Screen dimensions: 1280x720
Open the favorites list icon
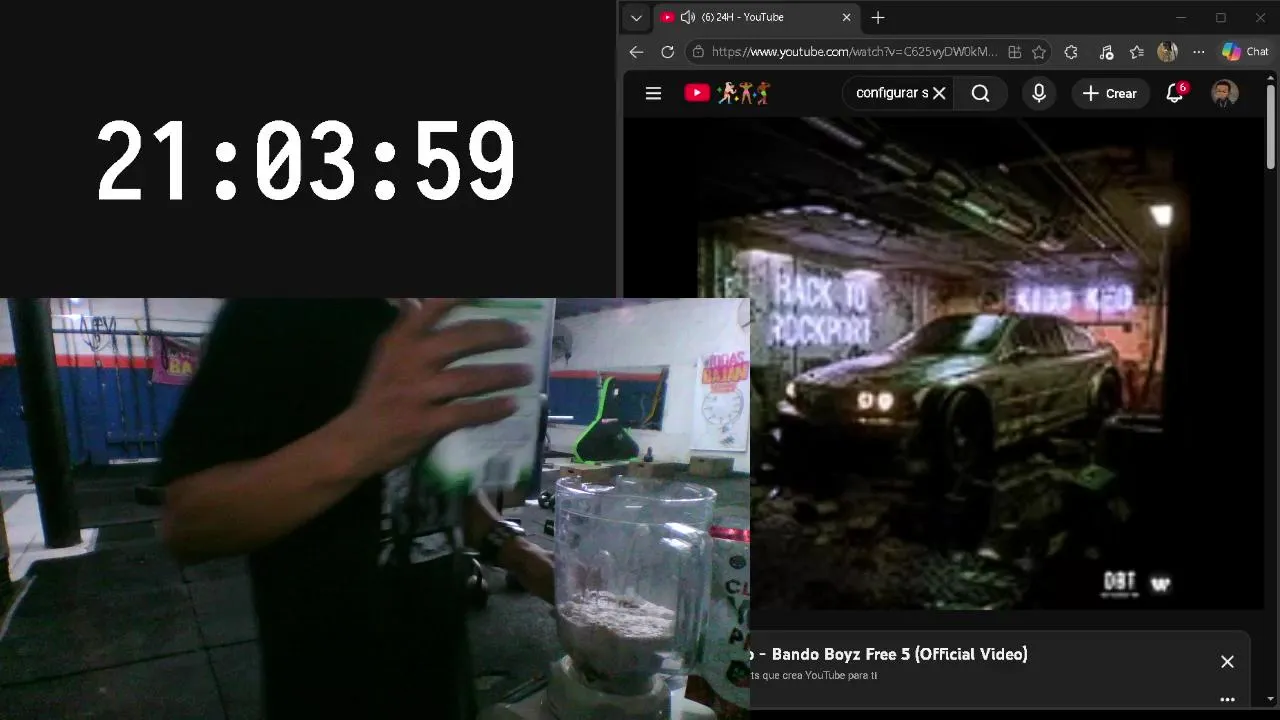(1136, 52)
